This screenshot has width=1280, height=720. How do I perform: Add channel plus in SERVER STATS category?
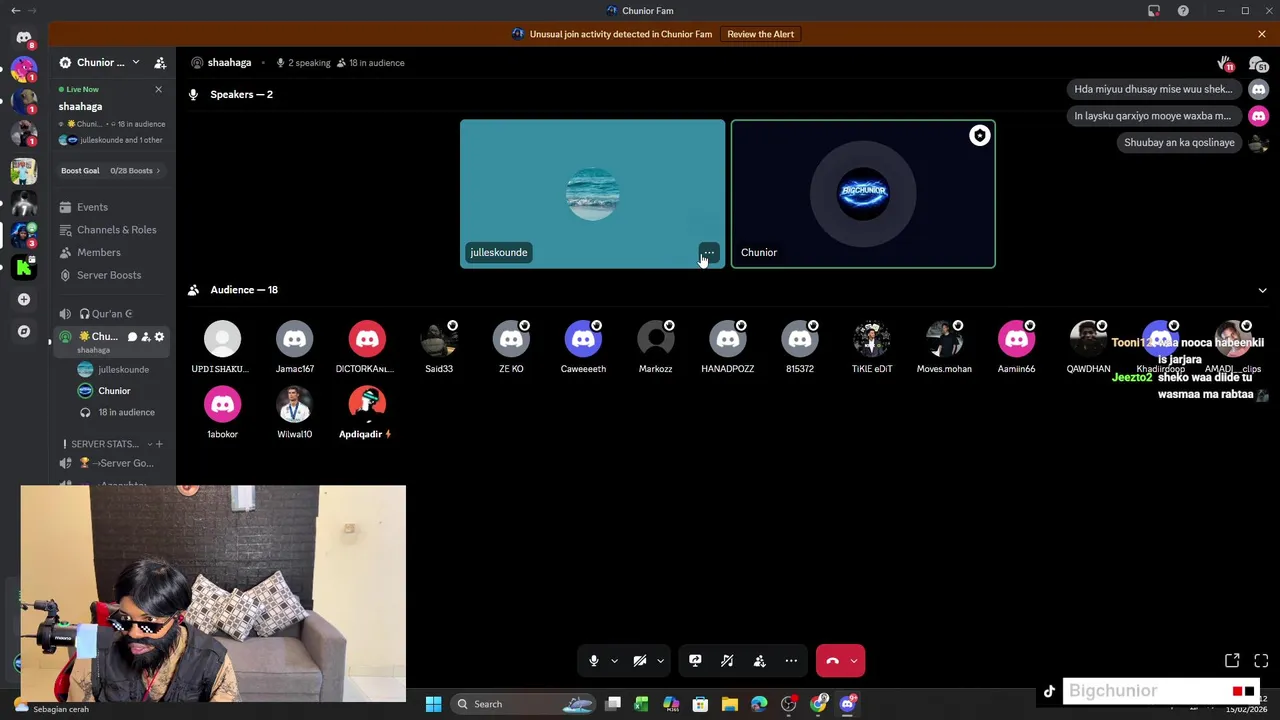pyautogui.click(x=159, y=444)
